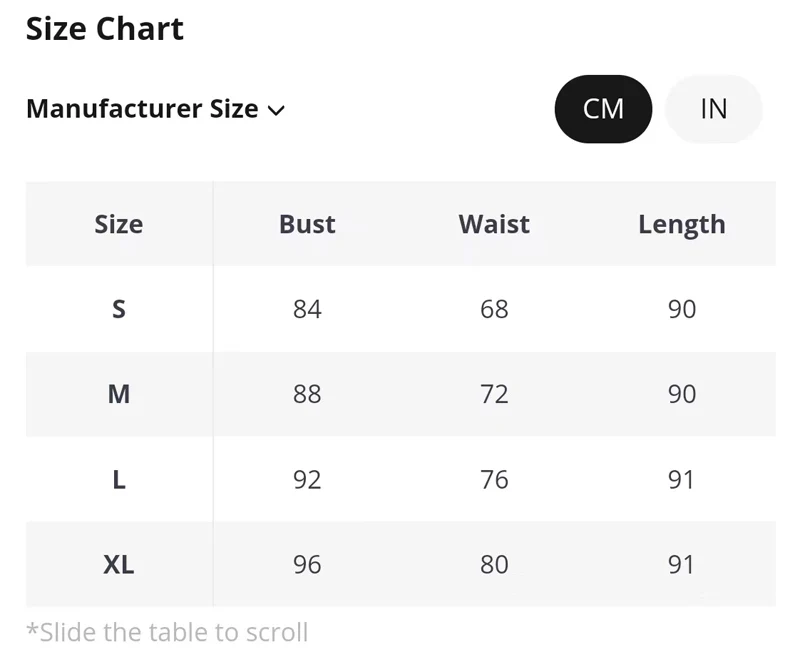Click the chevron next to Manufacturer Size
Viewport: 800px width, 672px height.
277,110
